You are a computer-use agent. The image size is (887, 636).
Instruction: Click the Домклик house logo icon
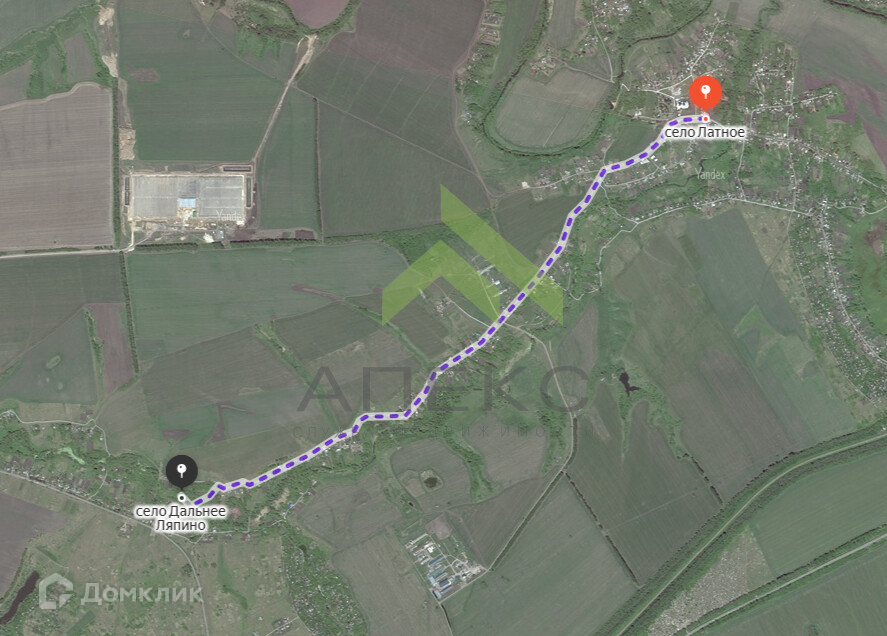[55, 591]
